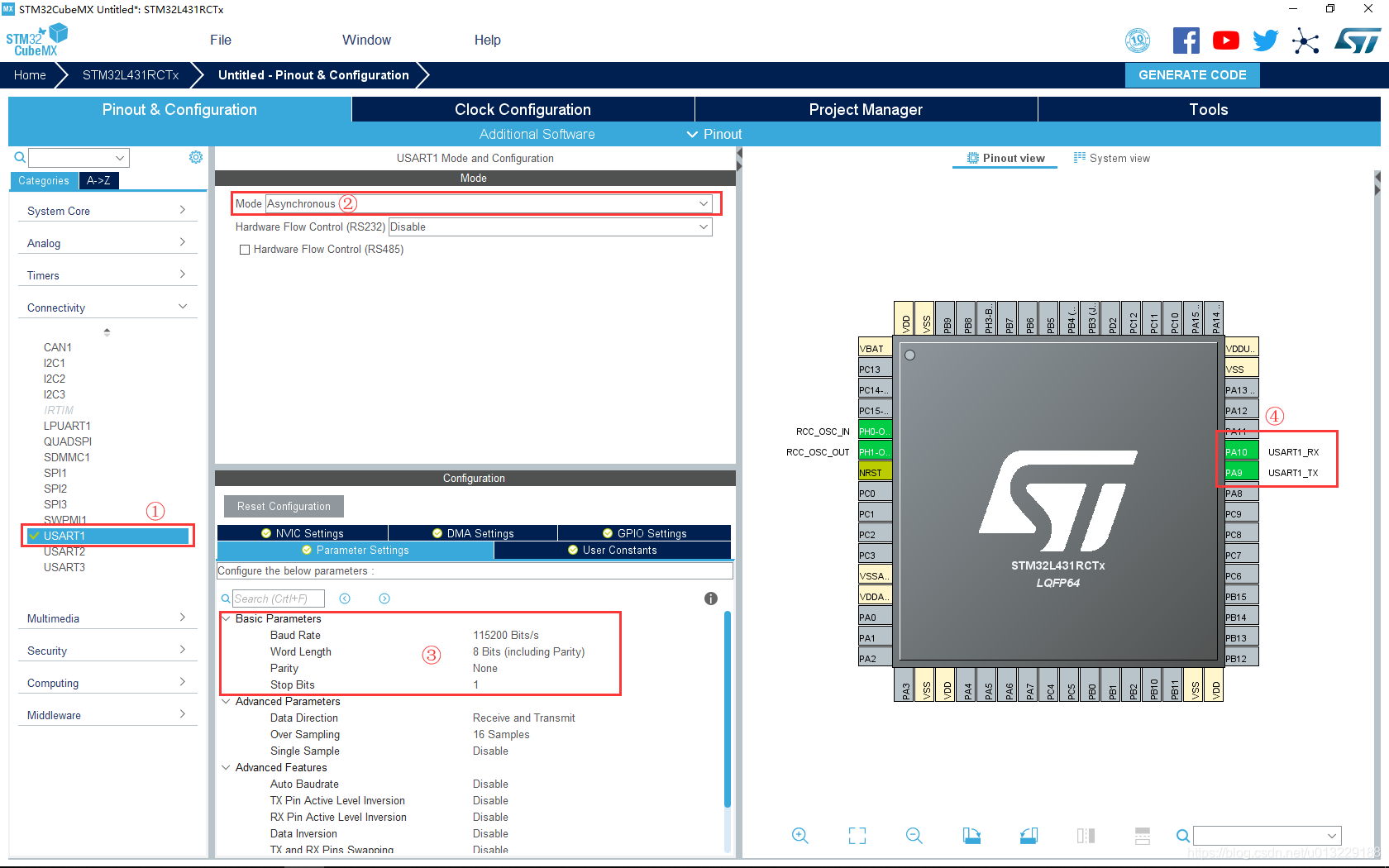Go to the Home breadcrumb
The width and height of the screenshot is (1389, 868).
pos(30,74)
